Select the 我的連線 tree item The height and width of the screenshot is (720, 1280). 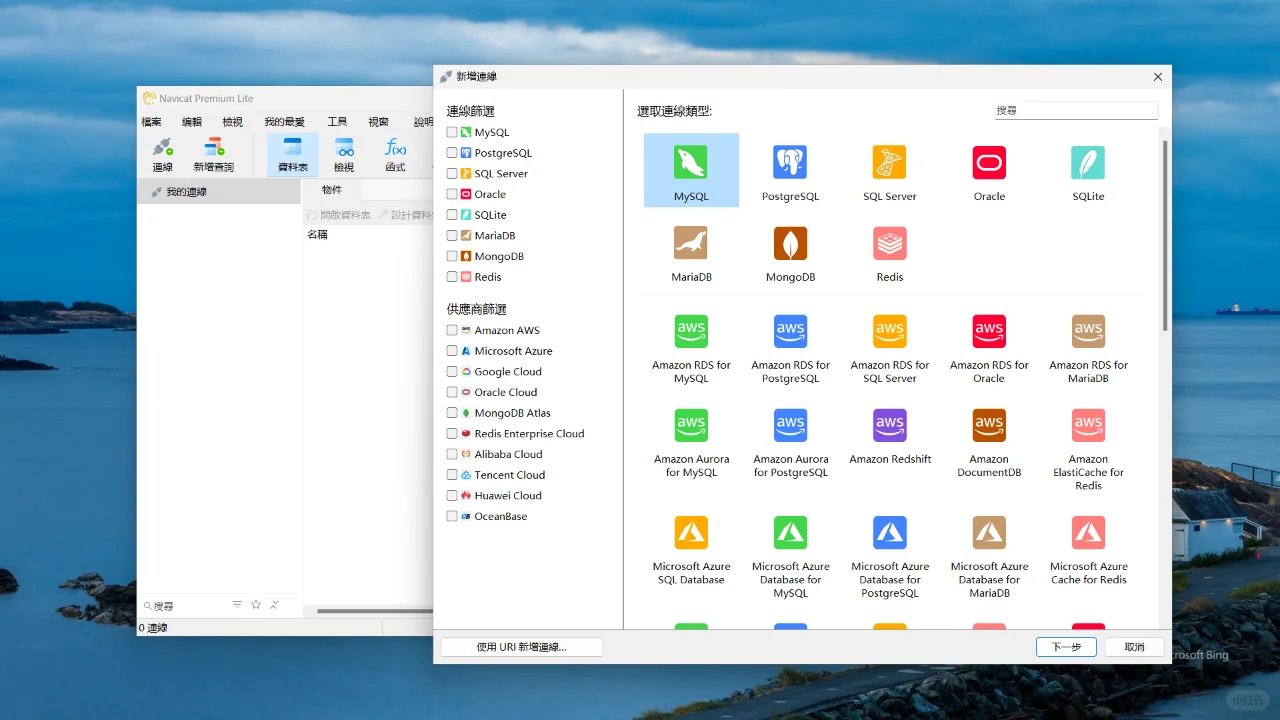point(219,192)
